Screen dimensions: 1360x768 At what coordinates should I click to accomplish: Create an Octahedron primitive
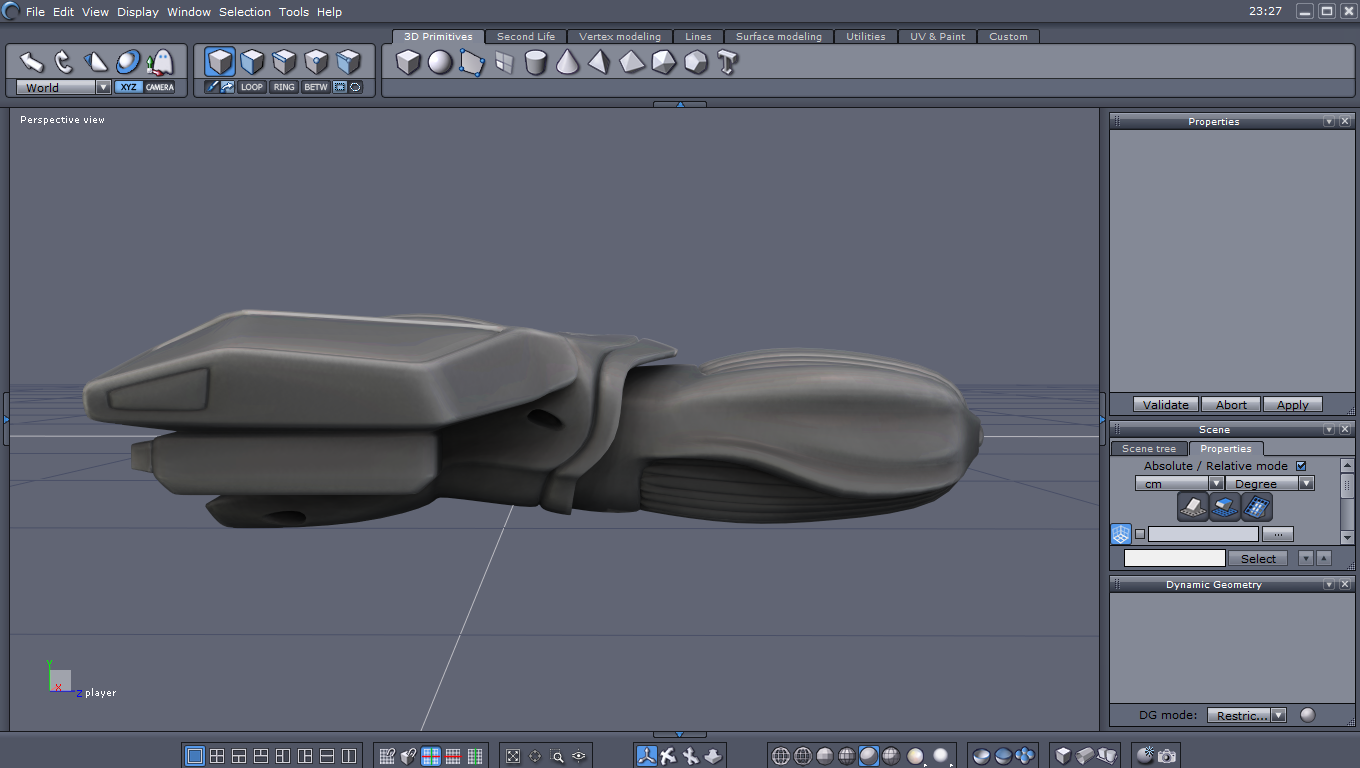[632, 62]
